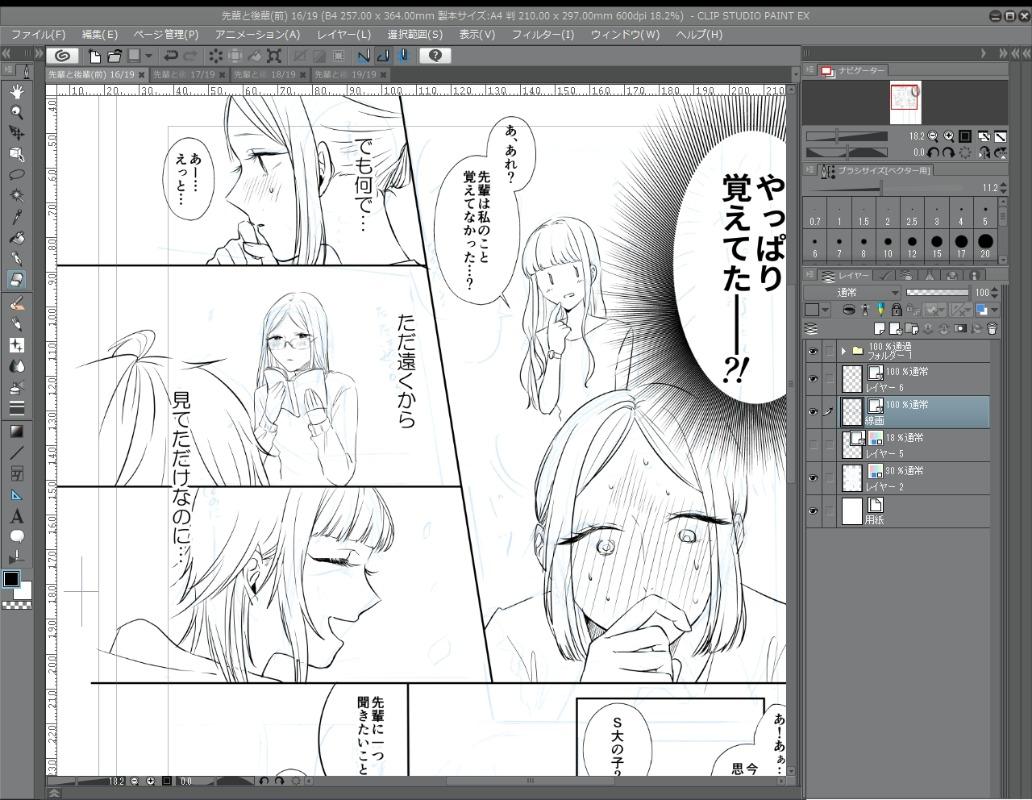Create new raster layer icon
The width and height of the screenshot is (1032, 800).
point(879,328)
